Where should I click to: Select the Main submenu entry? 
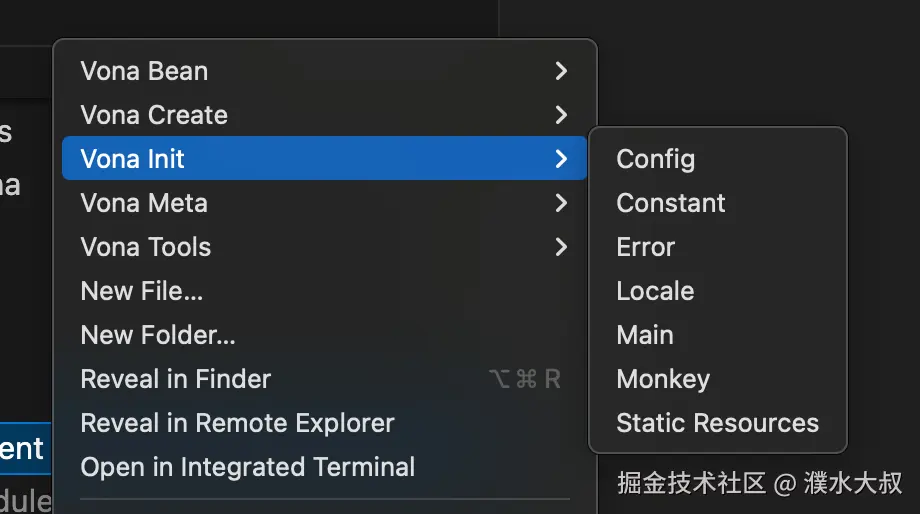[x=645, y=335]
